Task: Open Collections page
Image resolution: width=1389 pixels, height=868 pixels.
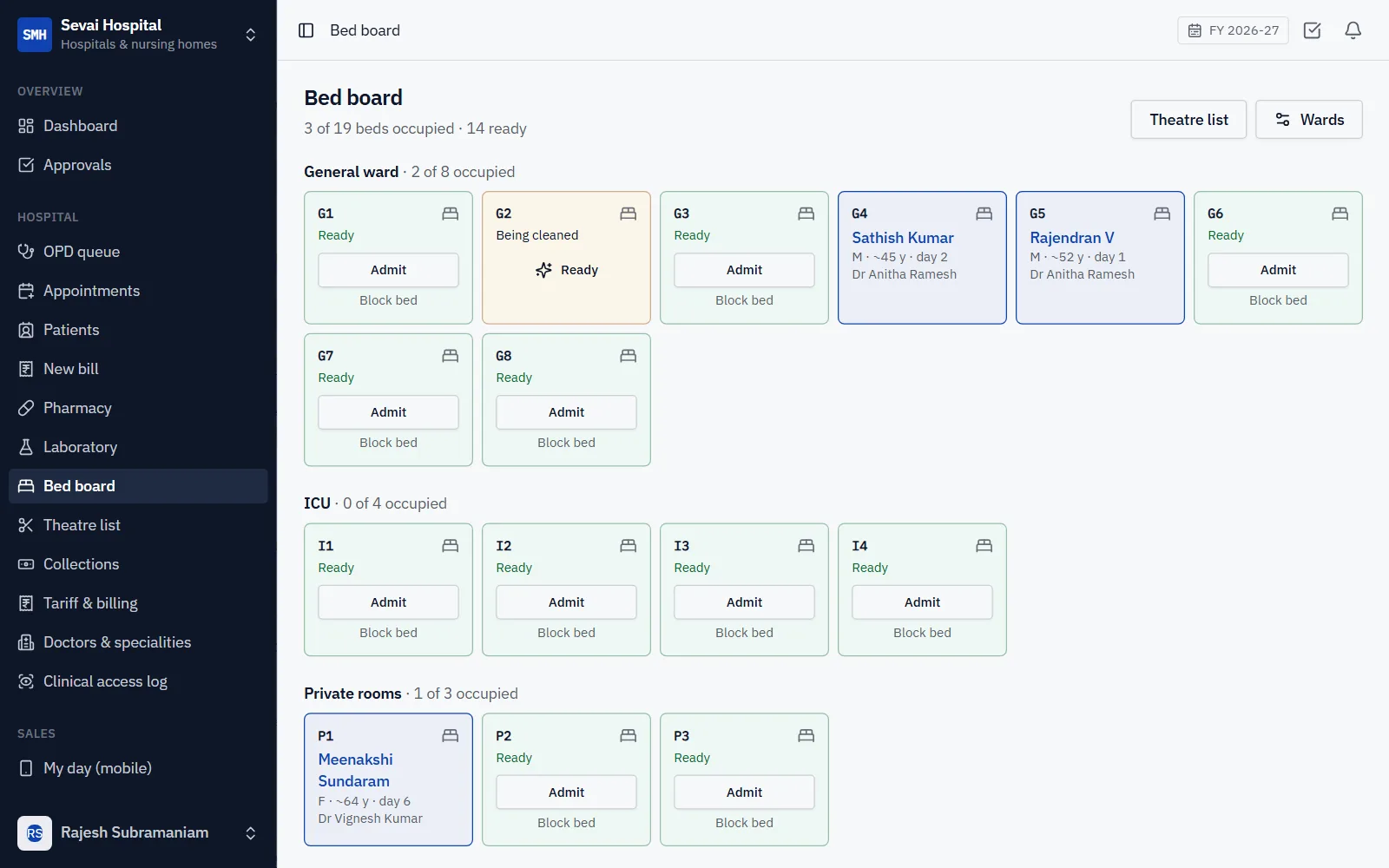Action: tap(138, 564)
